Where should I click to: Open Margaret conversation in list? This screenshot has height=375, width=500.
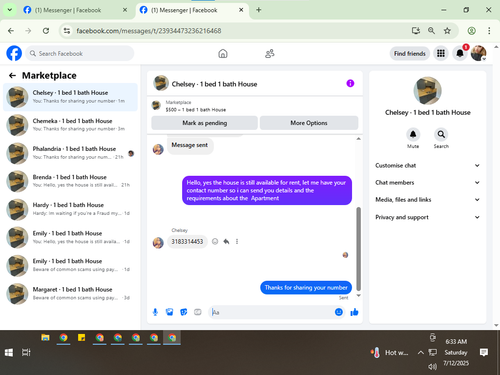pyautogui.click(x=70, y=294)
